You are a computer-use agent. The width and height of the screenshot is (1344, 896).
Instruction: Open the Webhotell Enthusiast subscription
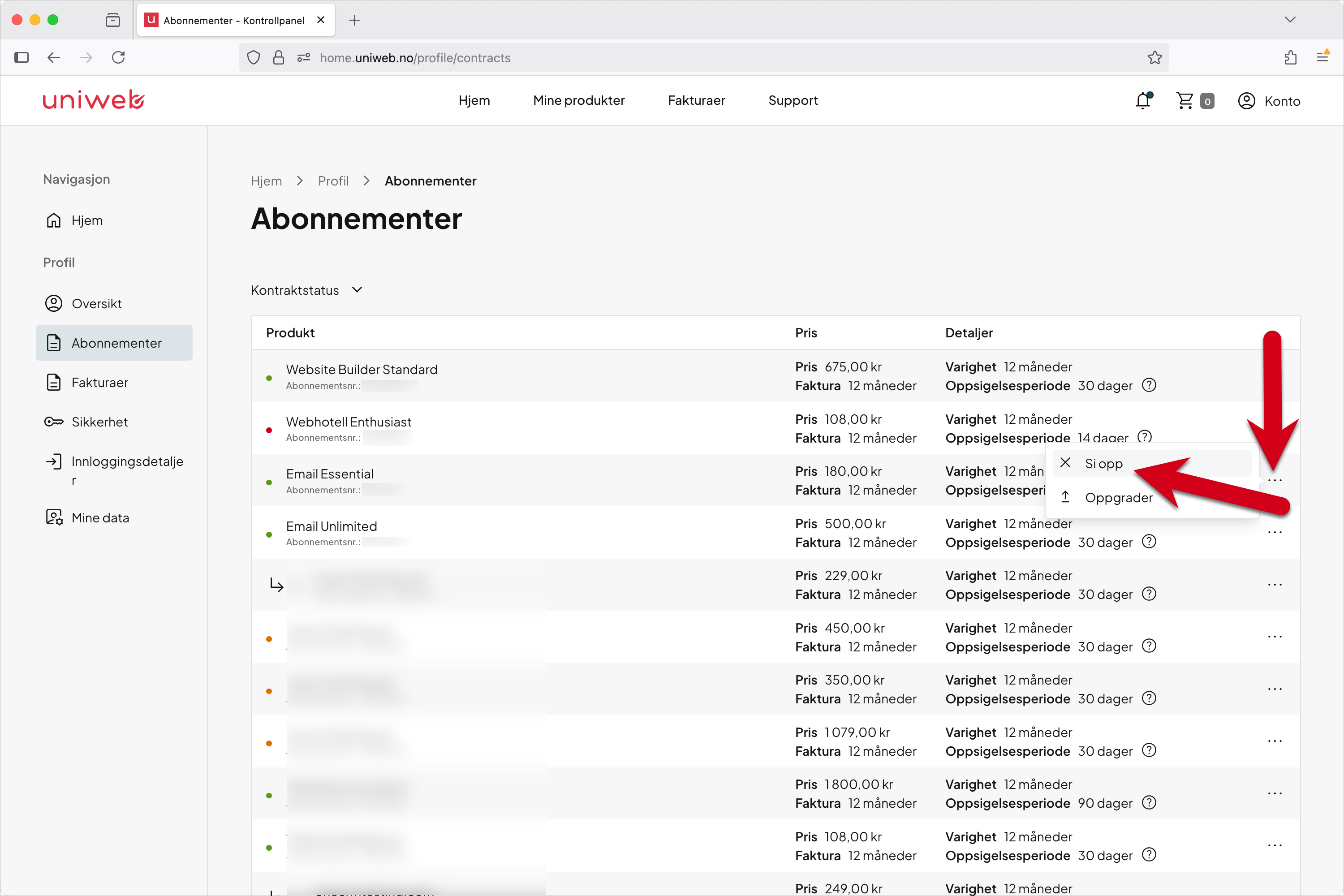click(x=349, y=422)
